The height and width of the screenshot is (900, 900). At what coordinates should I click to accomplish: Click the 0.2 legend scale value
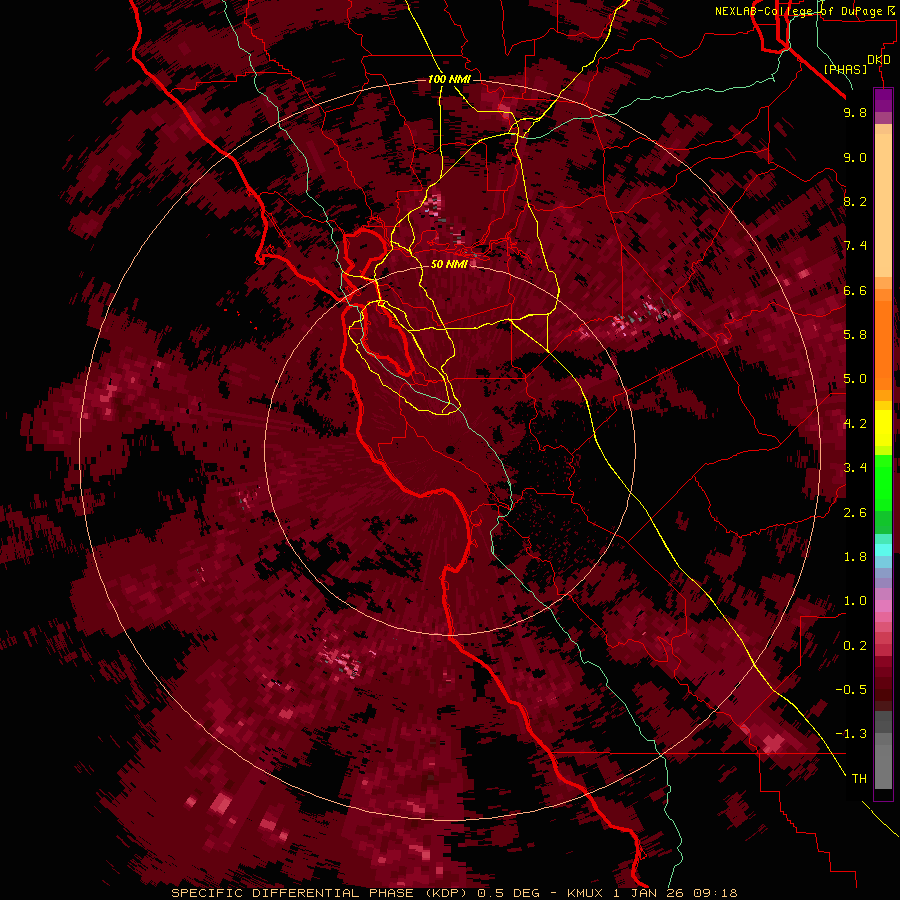tap(855, 646)
